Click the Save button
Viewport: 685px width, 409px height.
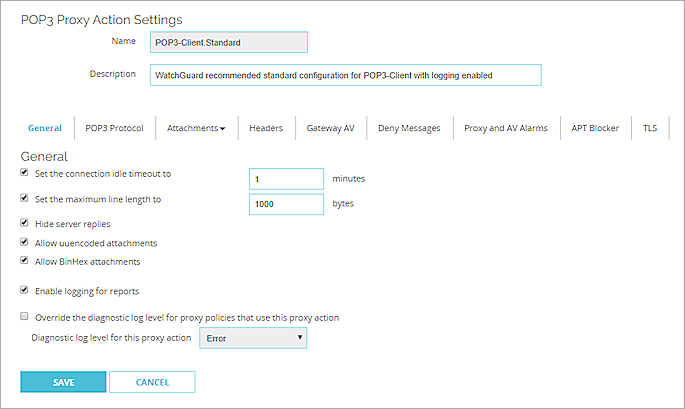(x=62, y=382)
